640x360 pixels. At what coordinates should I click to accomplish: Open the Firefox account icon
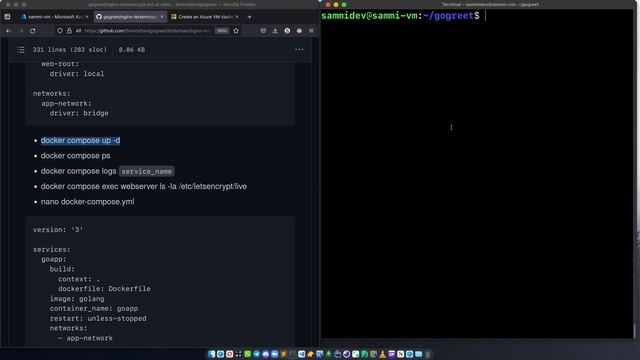tap(287, 31)
